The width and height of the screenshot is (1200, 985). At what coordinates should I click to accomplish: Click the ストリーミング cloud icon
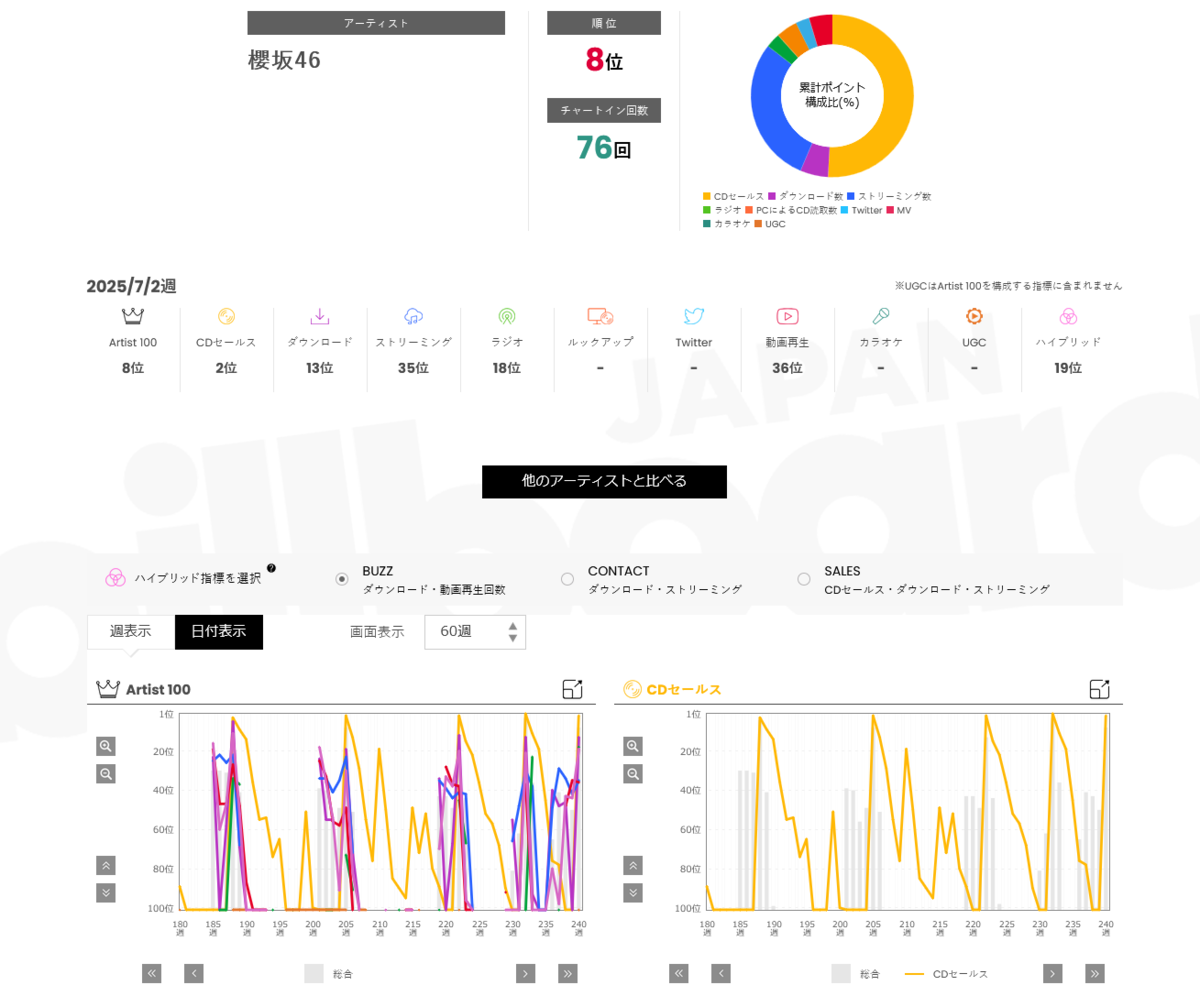pyautogui.click(x=413, y=316)
